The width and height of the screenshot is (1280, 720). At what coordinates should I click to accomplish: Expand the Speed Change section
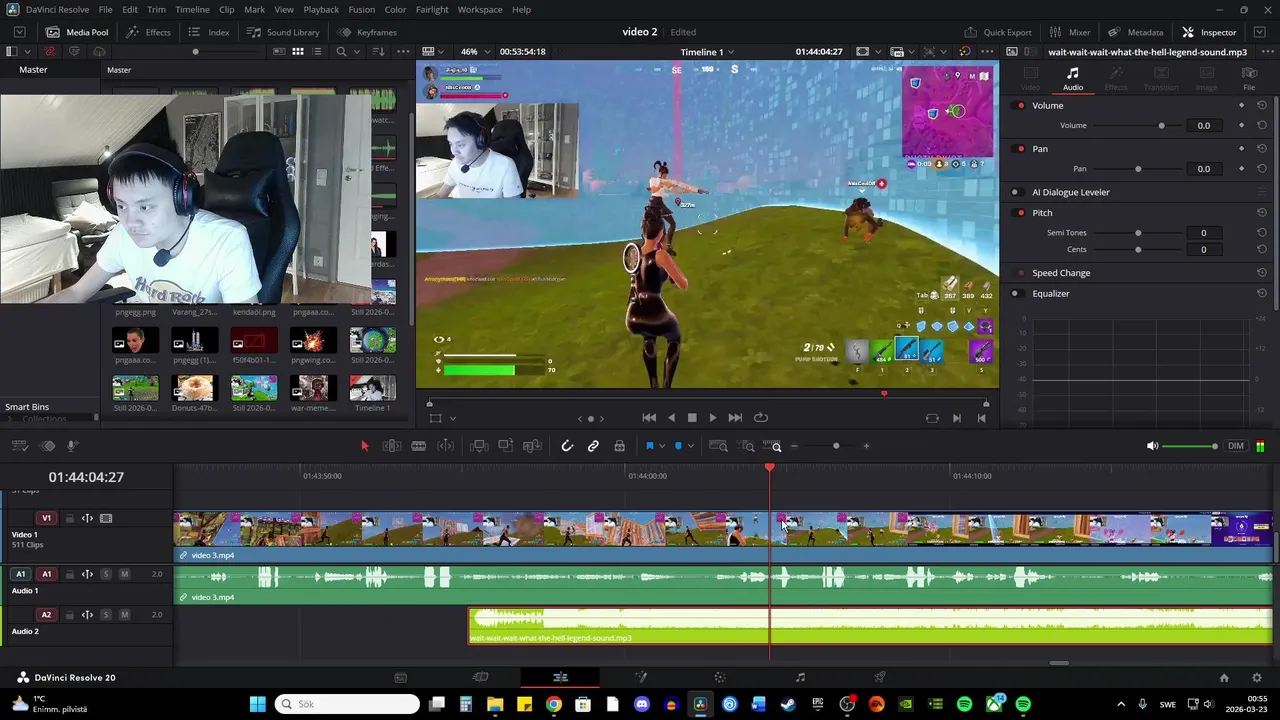[1061, 272]
